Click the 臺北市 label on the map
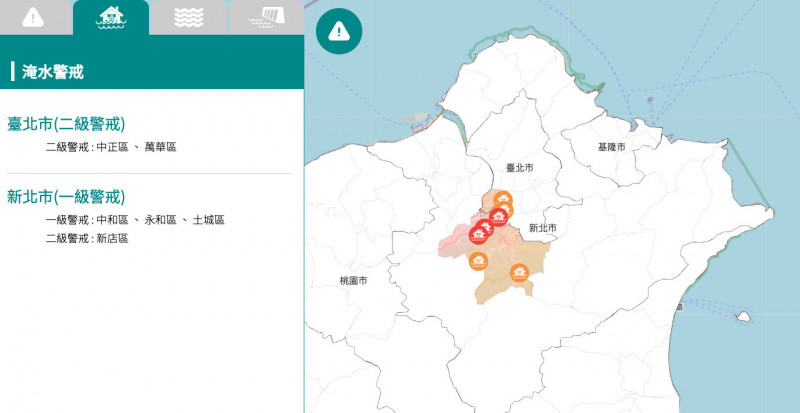The width and height of the screenshot is (800, 413). [520, 168]
